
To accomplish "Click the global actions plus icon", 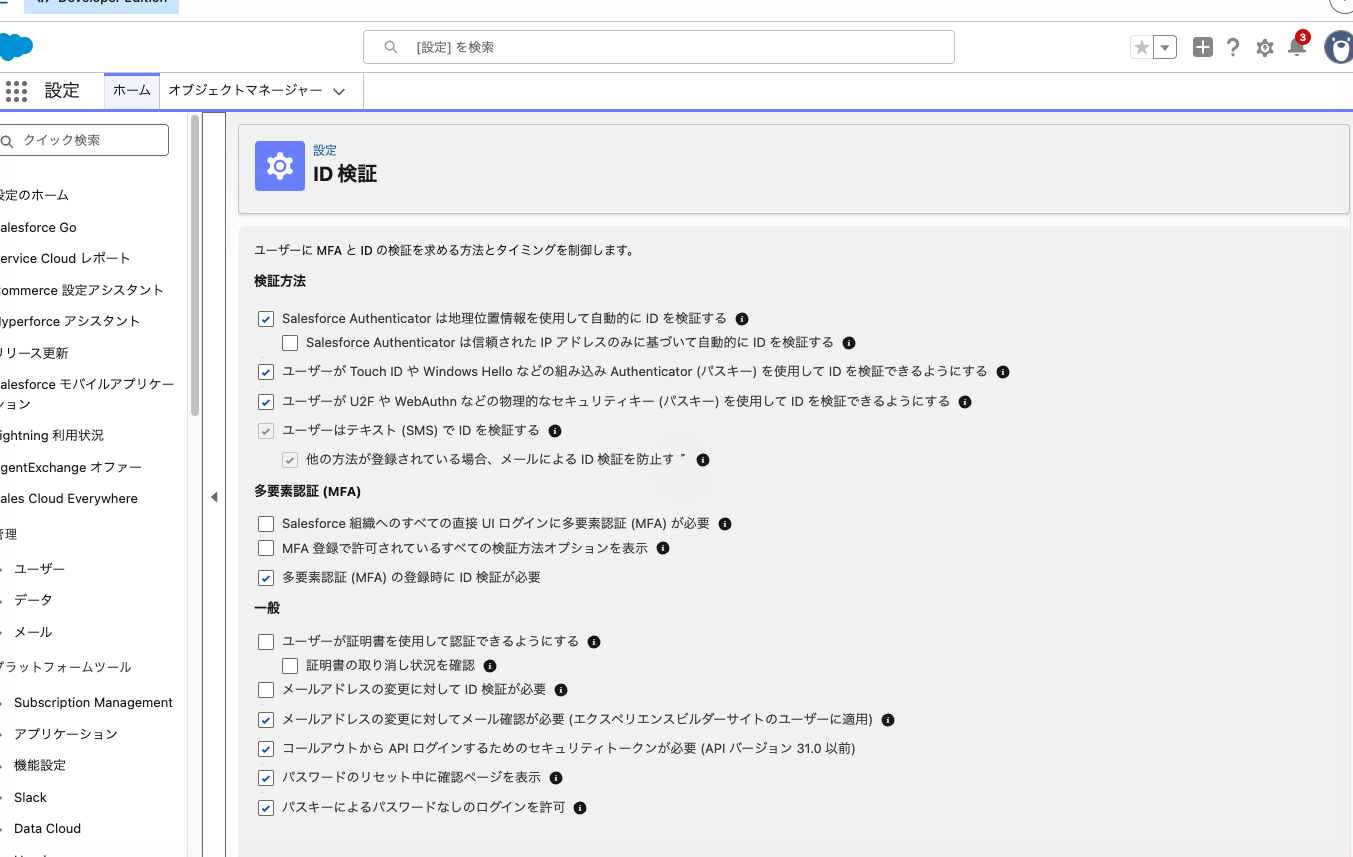I will [1203, 47].
